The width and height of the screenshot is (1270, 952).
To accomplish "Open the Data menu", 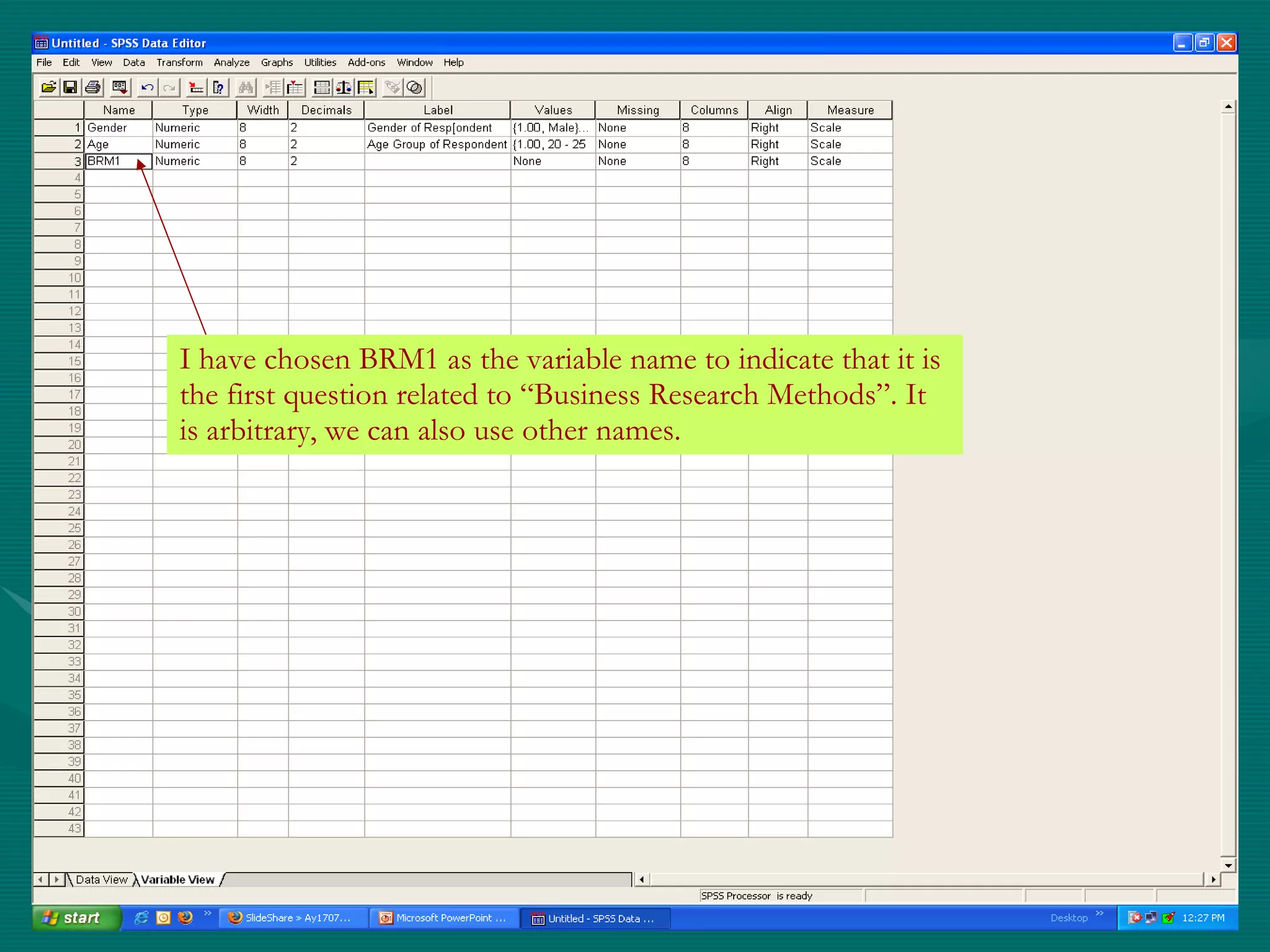I will (133, 63).
